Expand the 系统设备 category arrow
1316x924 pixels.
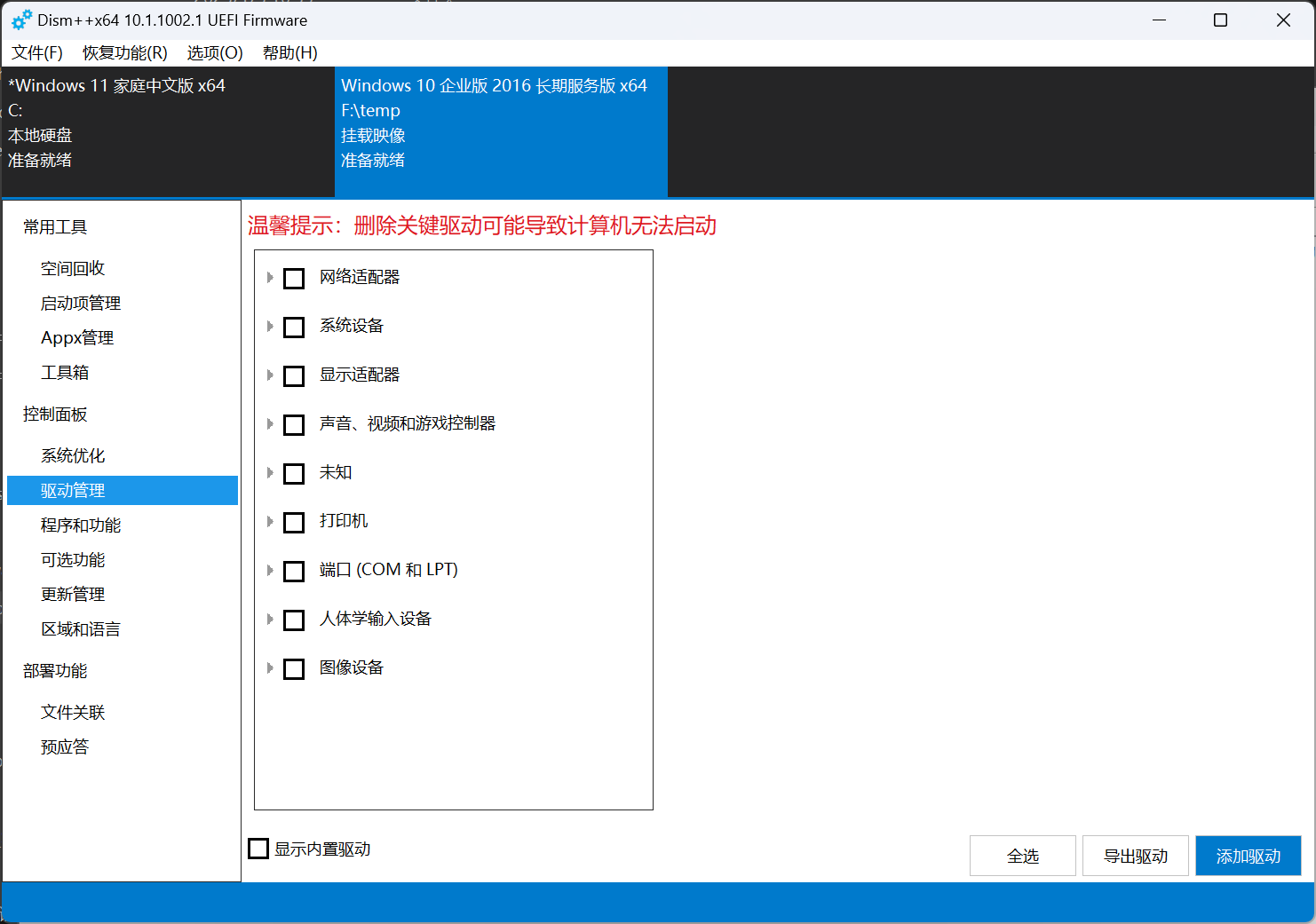tap(270, 327)
